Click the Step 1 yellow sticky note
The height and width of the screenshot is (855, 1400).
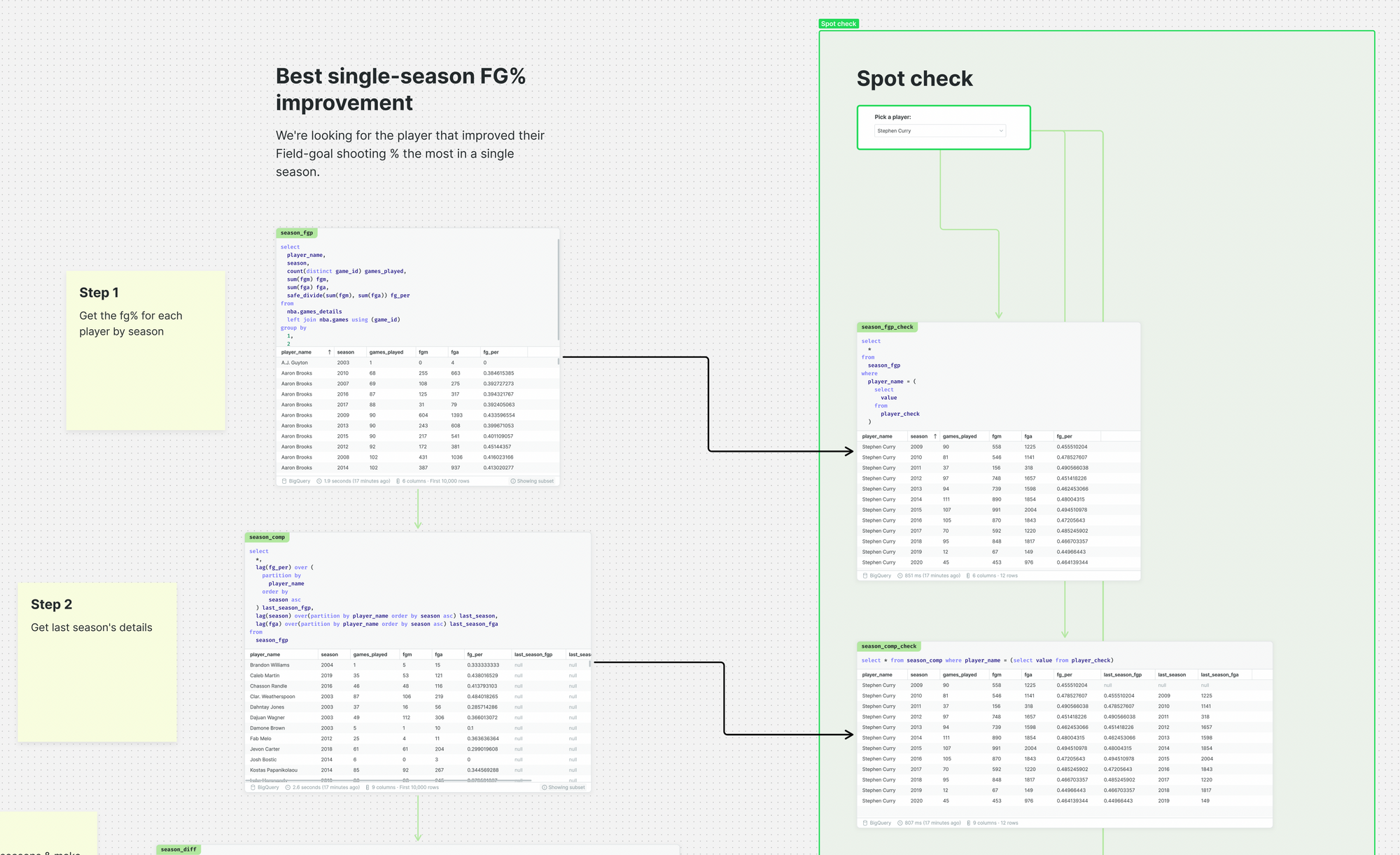[x=146, y=350]
